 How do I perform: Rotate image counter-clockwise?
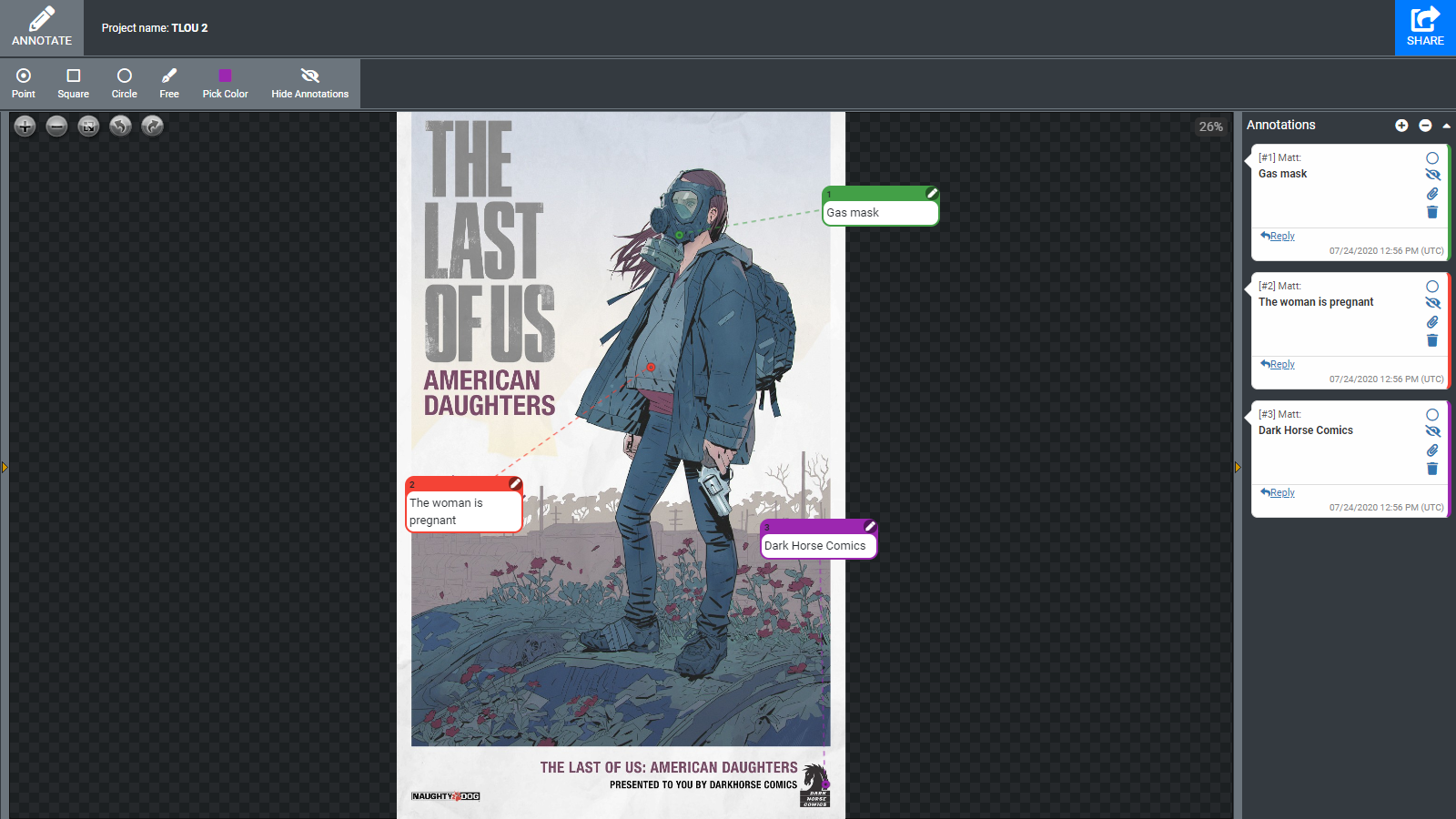tap(120, 126)
